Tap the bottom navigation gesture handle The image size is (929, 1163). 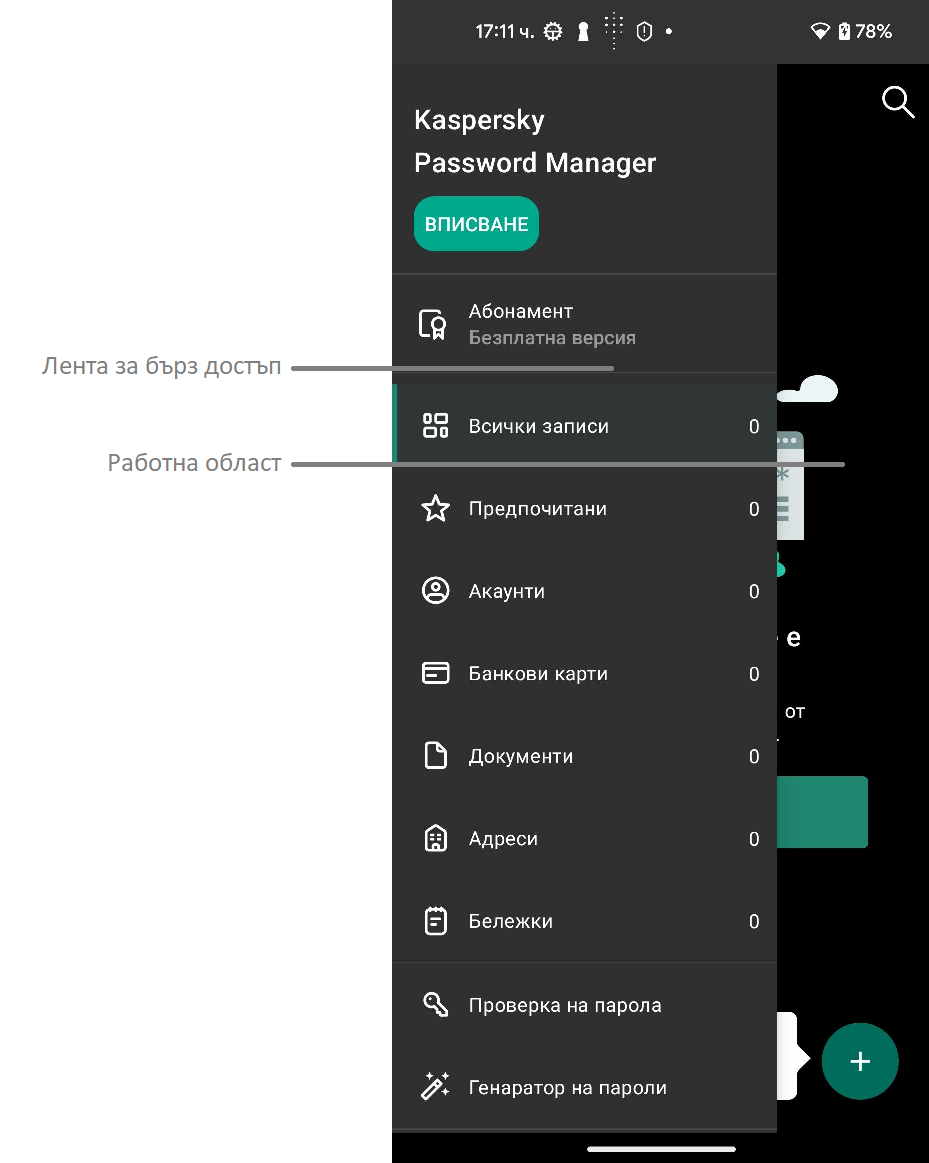[660, 1149]
